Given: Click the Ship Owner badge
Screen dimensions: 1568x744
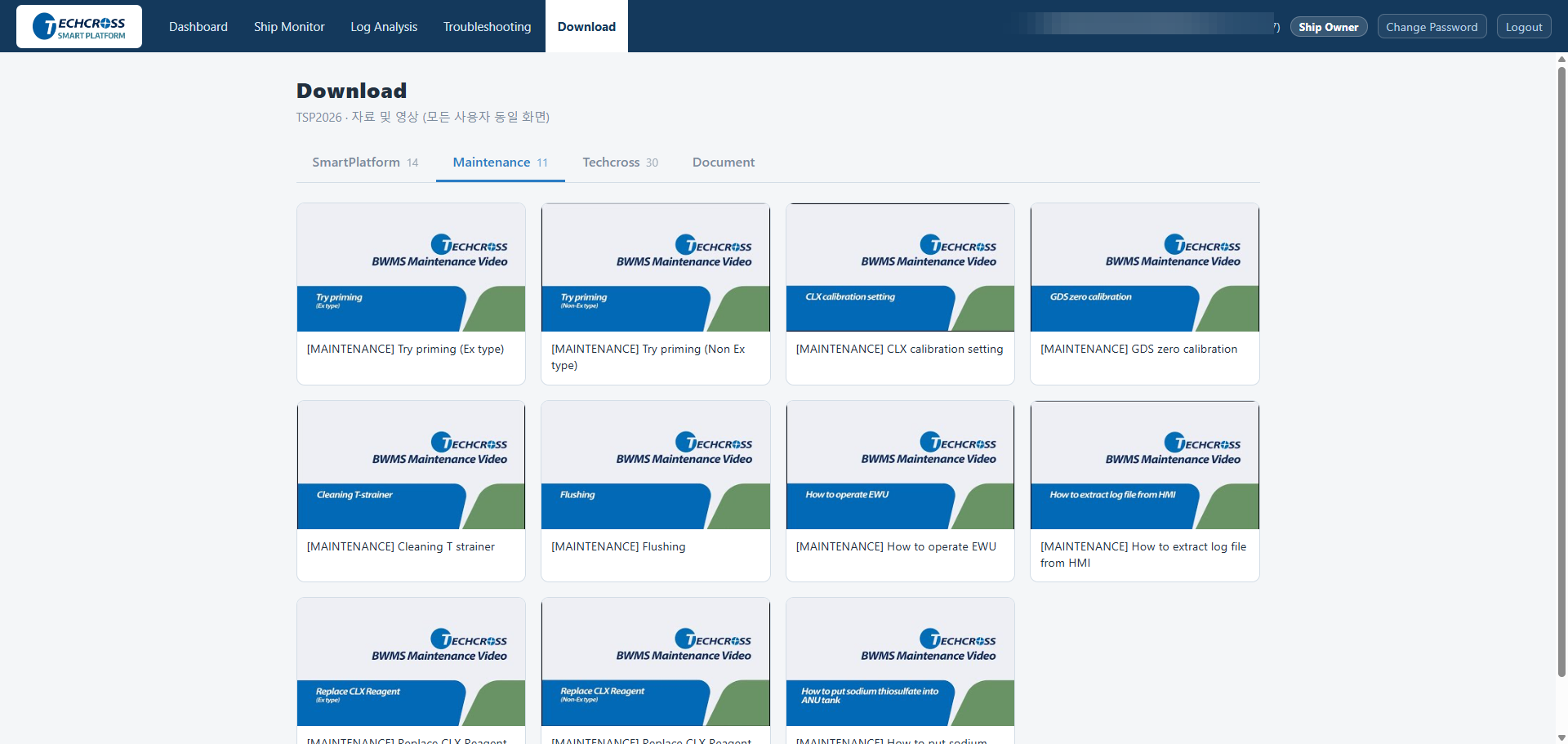Looking at the screenshot, I should click(1329, 27).
